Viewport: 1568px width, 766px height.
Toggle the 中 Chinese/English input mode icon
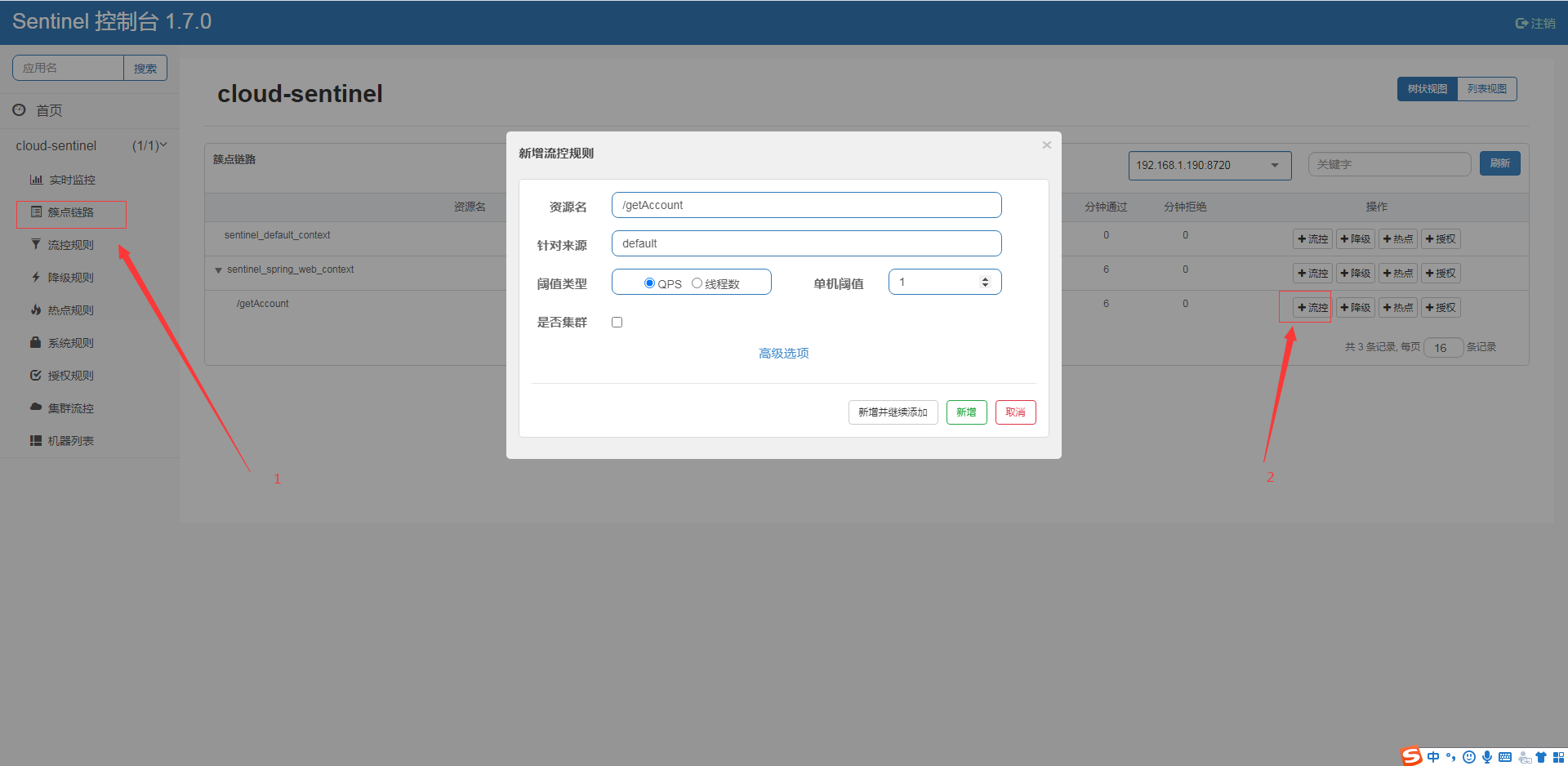1433,757
